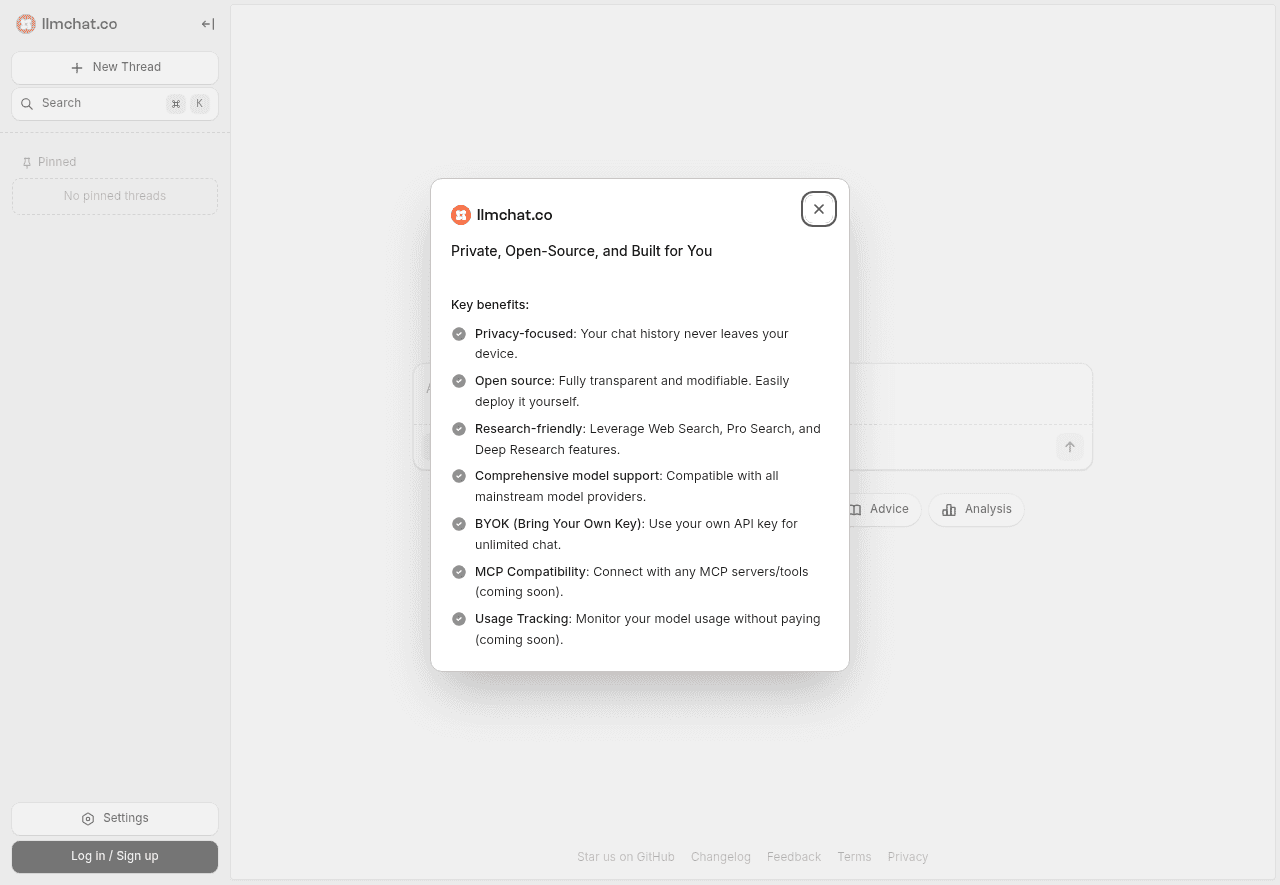Close the llmchat.co welcome dialog

click(x=818, y=209)
